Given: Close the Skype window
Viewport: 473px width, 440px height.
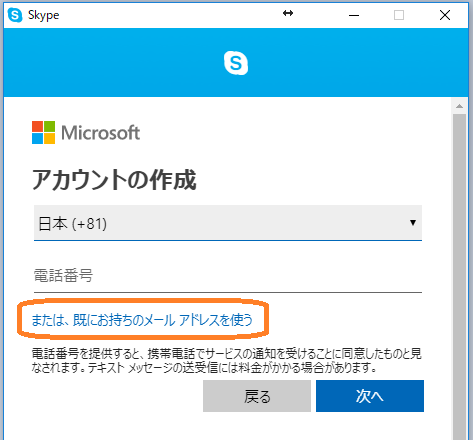Looking at the screenshot, I should coord(445,15).
